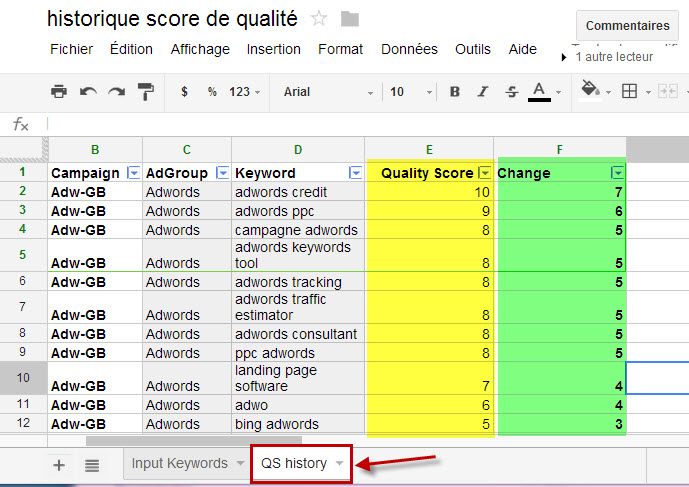Click the cell 'landing page software'
Screen dimensions: 689x487
(x=298, y=378)
